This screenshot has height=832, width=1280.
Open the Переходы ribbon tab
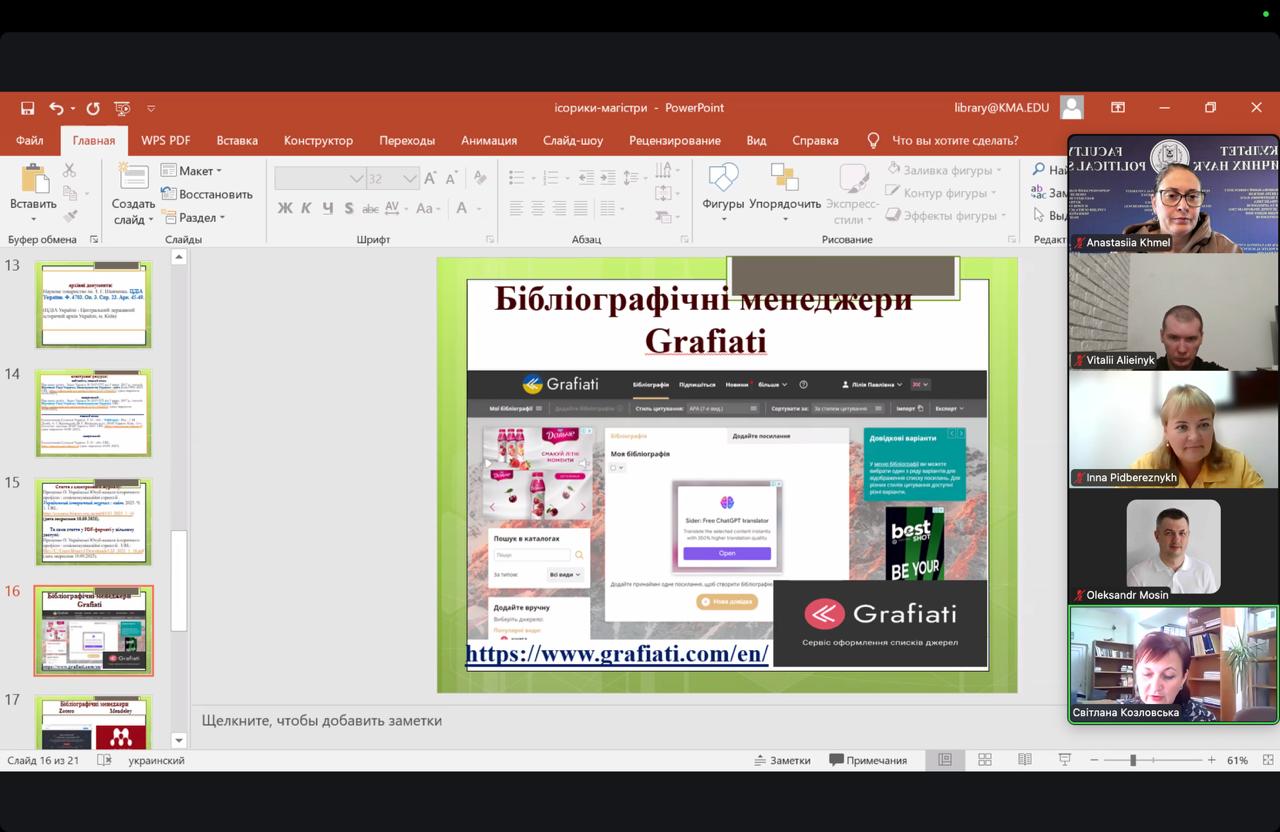tap(407, 140)
